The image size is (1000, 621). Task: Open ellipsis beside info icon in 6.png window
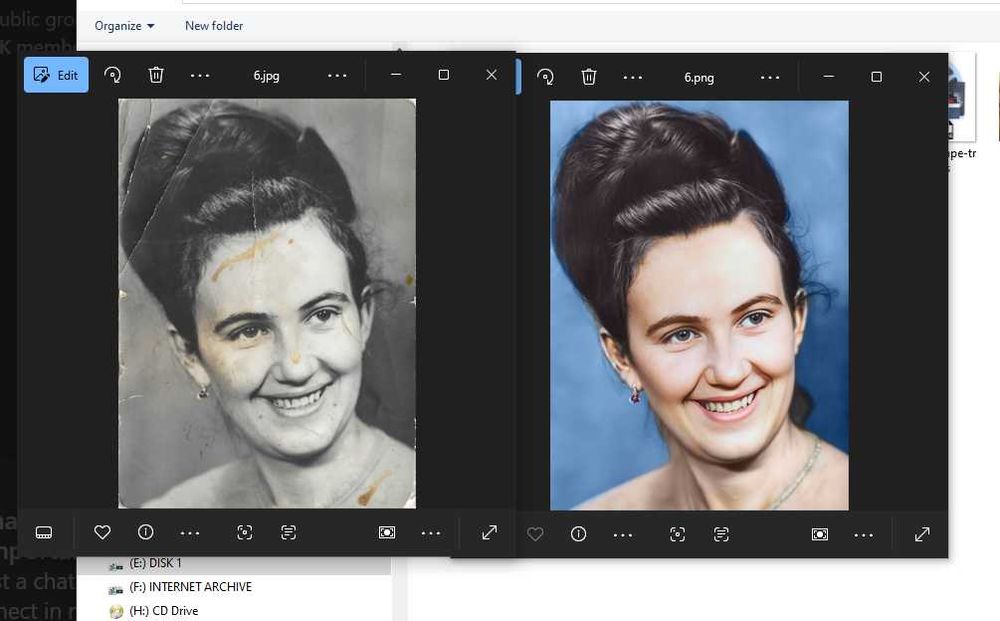pyautogui.click(x=622, y=535)
